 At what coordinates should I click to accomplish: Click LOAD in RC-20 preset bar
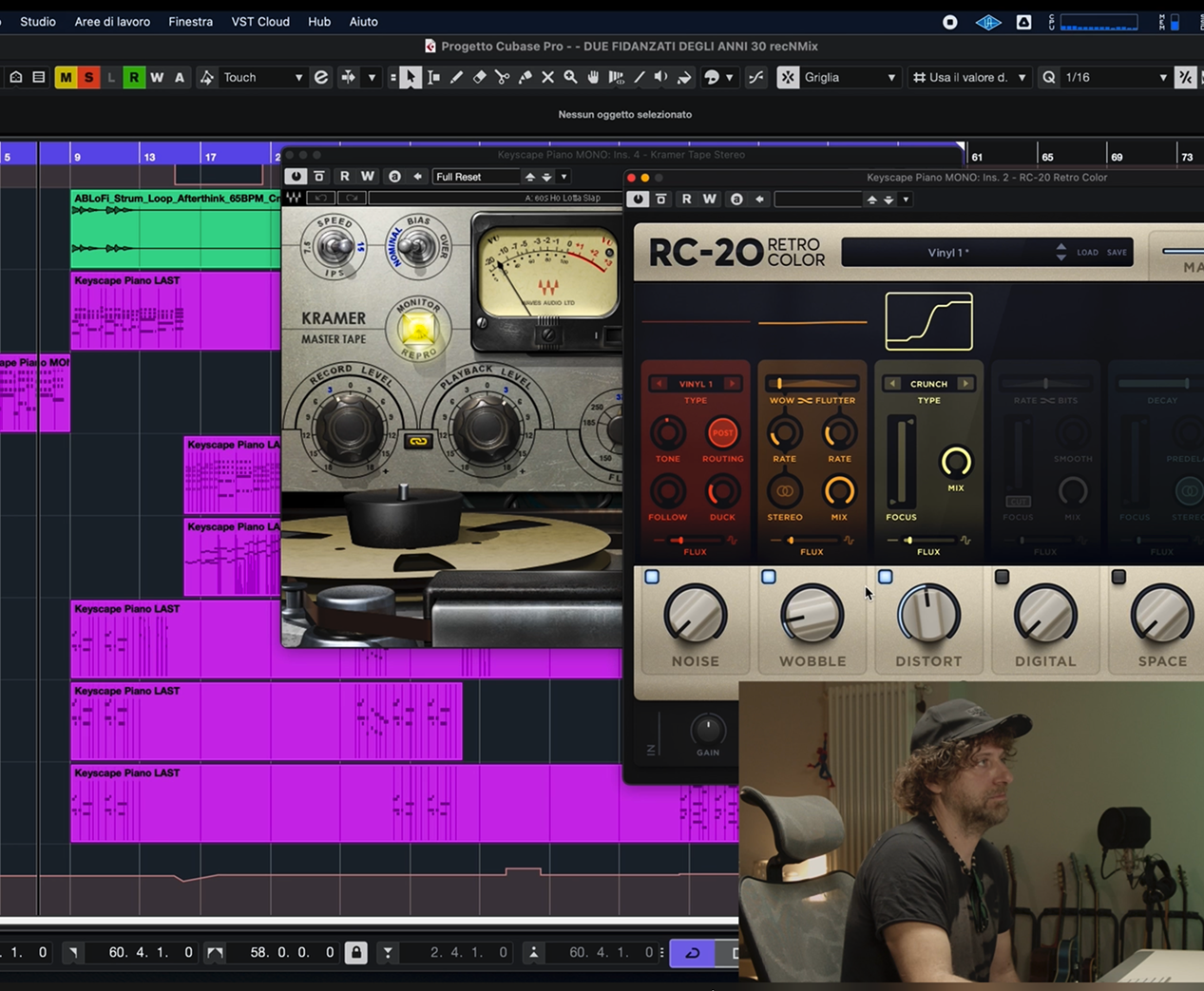click(x=1087, y=253)
